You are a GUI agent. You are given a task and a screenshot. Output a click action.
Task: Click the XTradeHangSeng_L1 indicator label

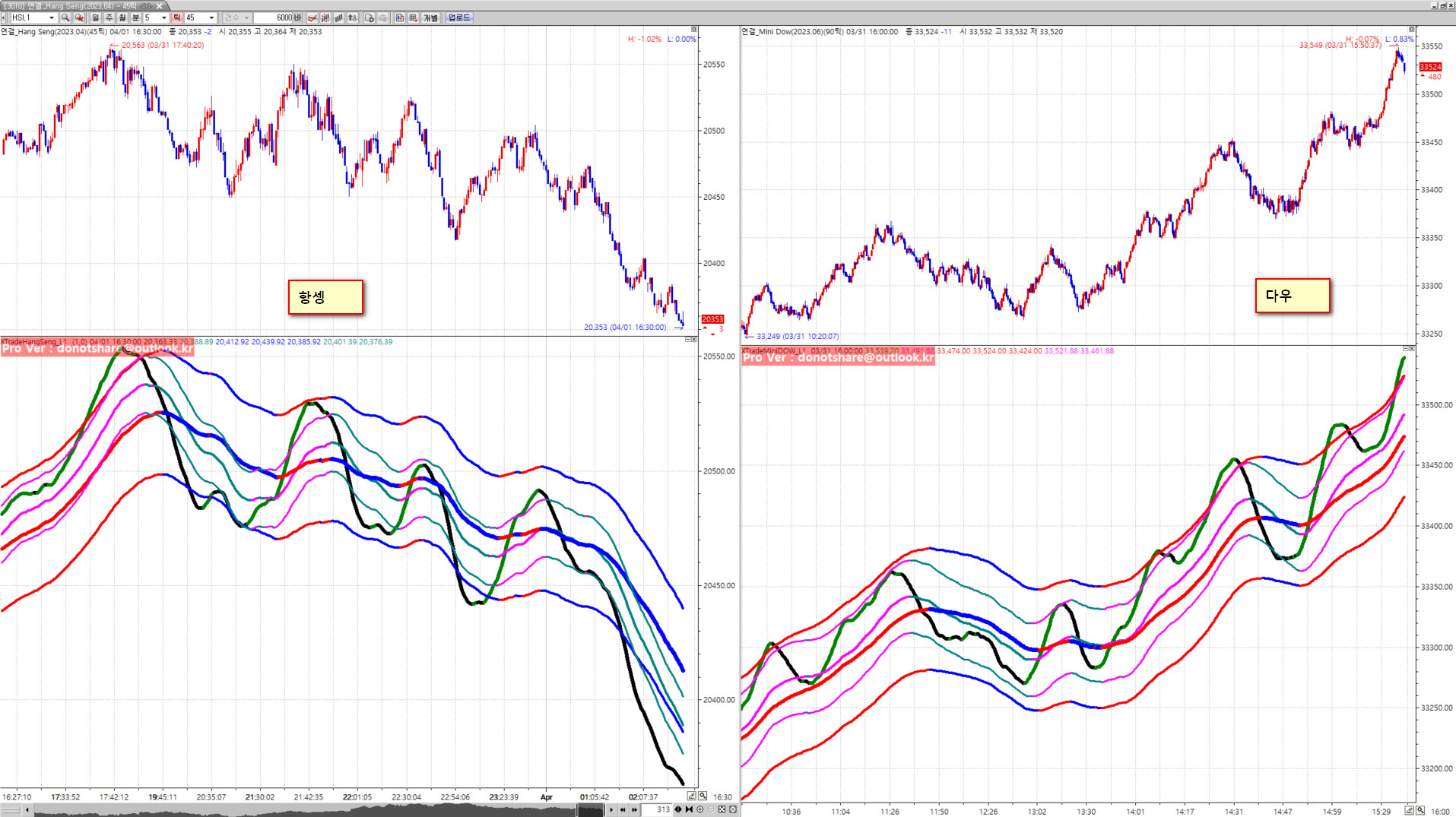pyautogui.click(x=34, y=342)
